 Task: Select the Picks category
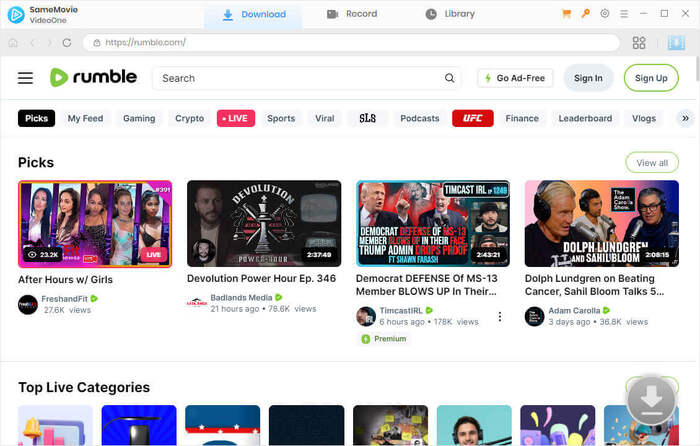pyautogui.click(x=37, y=118)
